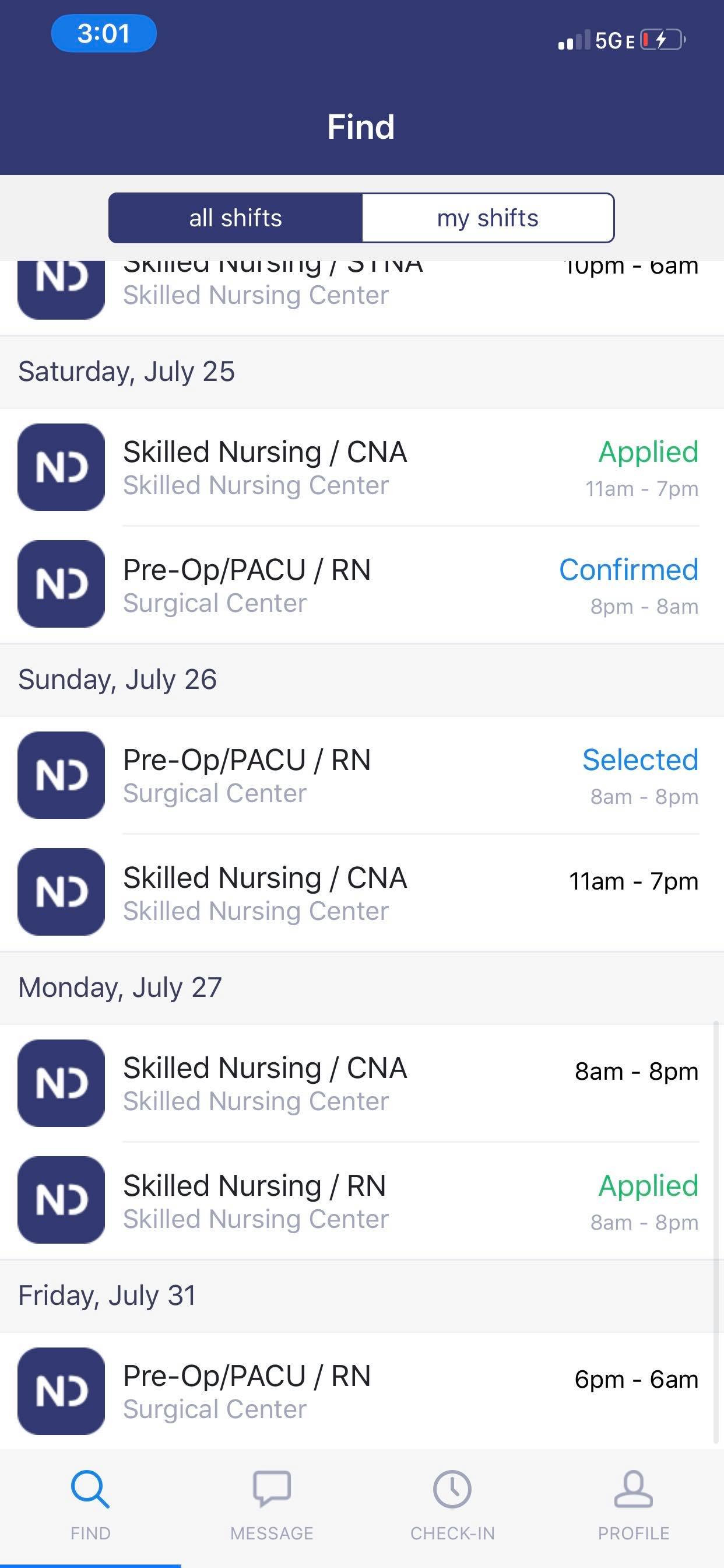
Task: Open Monday Skilled Nursing CNA 8am - 8pm shift
Action: (x=362, y=1083)
